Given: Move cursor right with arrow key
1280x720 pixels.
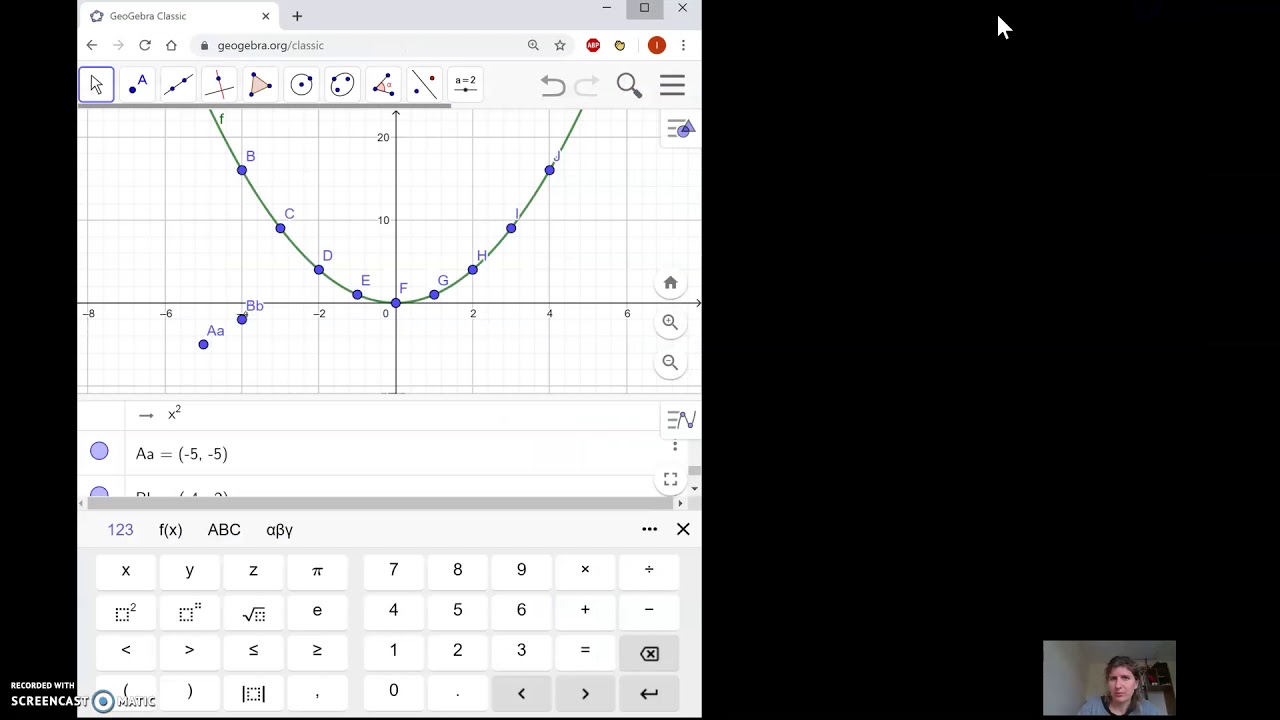Looking at the screenshot, I should tap(585, 693).
